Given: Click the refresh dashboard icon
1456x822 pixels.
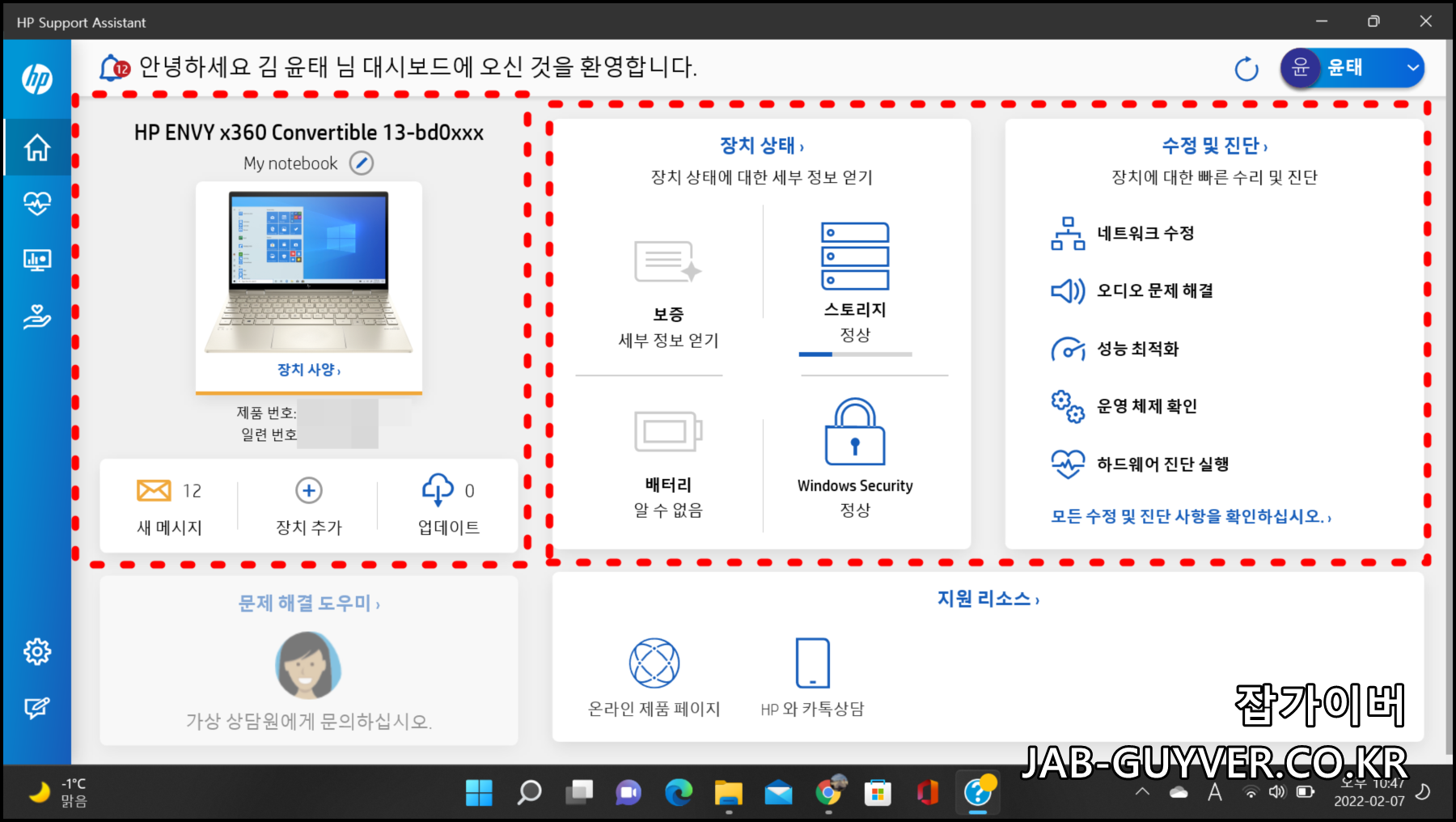Looking at the screenshot, I should (x=1246, y=69).
